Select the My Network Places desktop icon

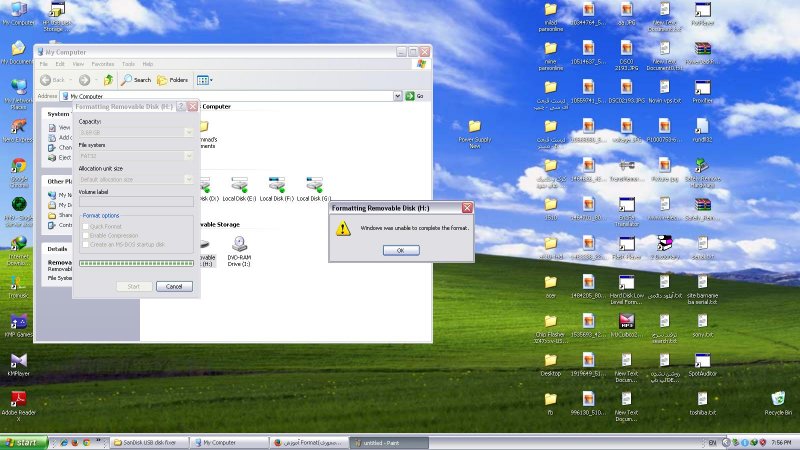(x=18, y=95)
